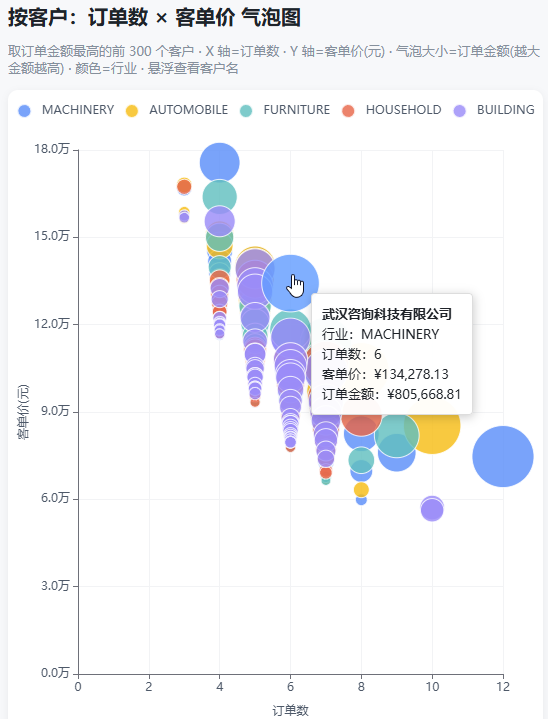The height and width of the screenshot is (719, 548).
Task: Click the purple BUILDING legend dot
Action: 459,111
